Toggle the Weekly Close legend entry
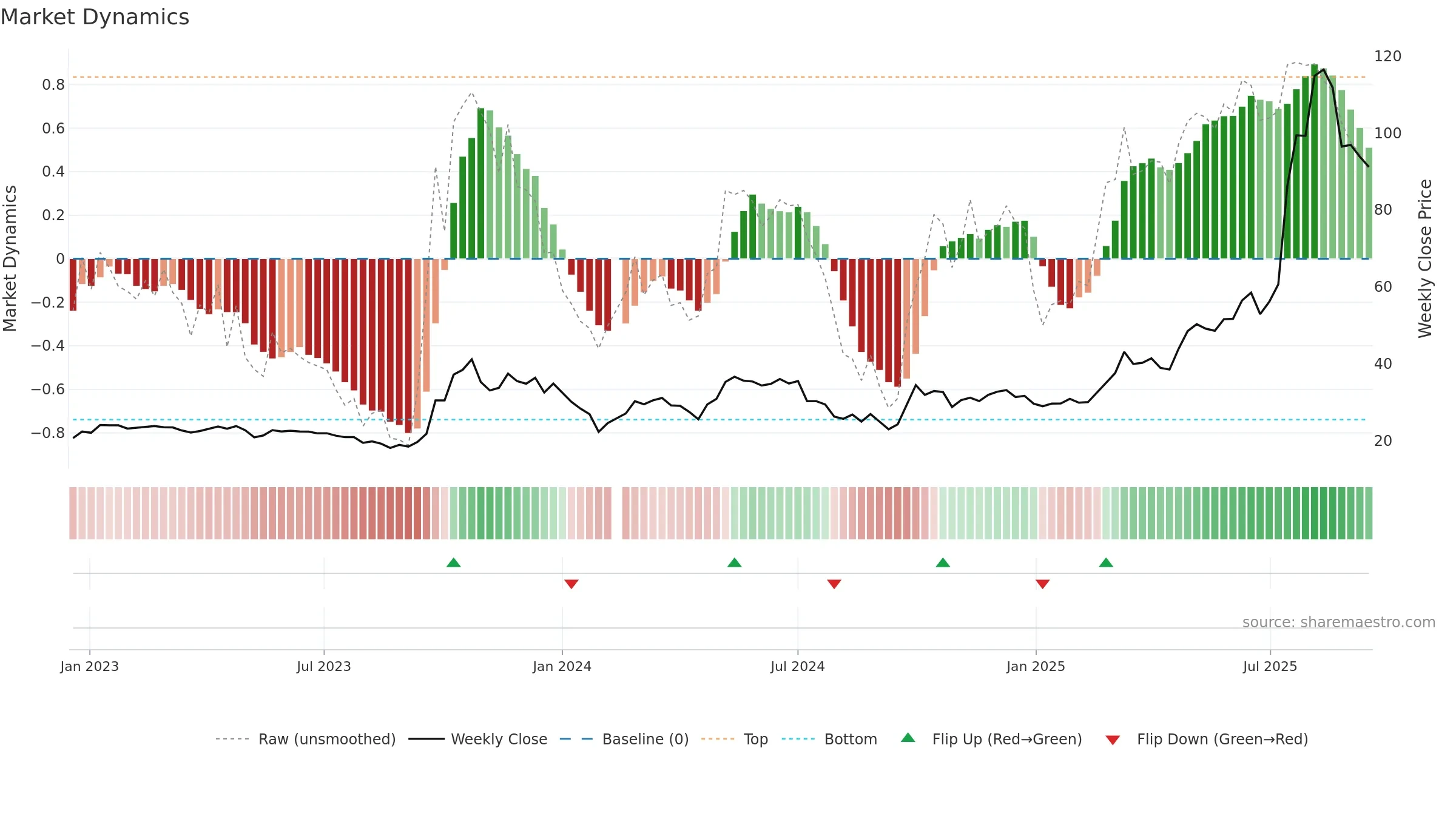Image resolution: width=1456 pixels, height=819 pixels. (x=477, y=739)
